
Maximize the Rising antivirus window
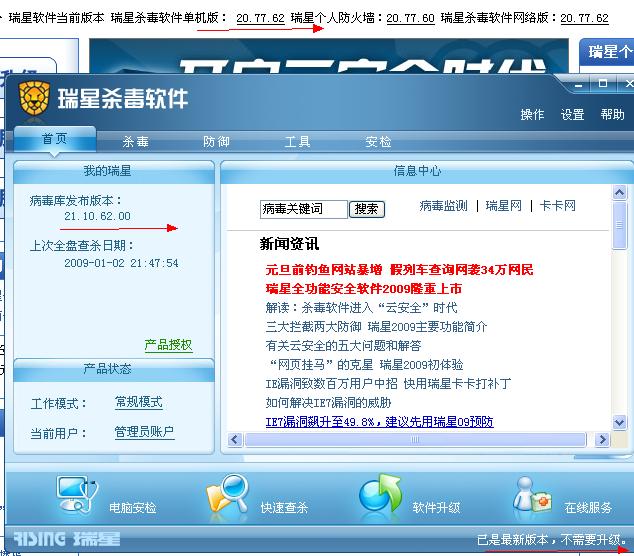603,83
